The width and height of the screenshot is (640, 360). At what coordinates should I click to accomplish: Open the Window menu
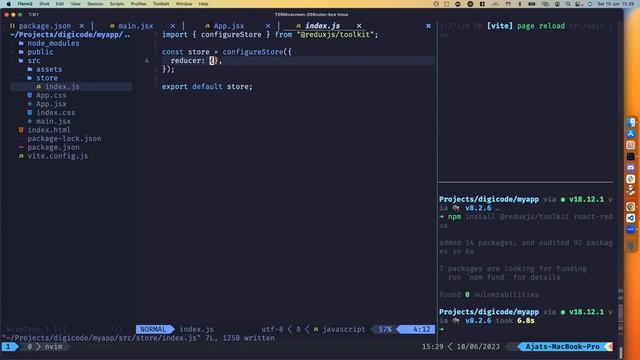tap(184, 4)
